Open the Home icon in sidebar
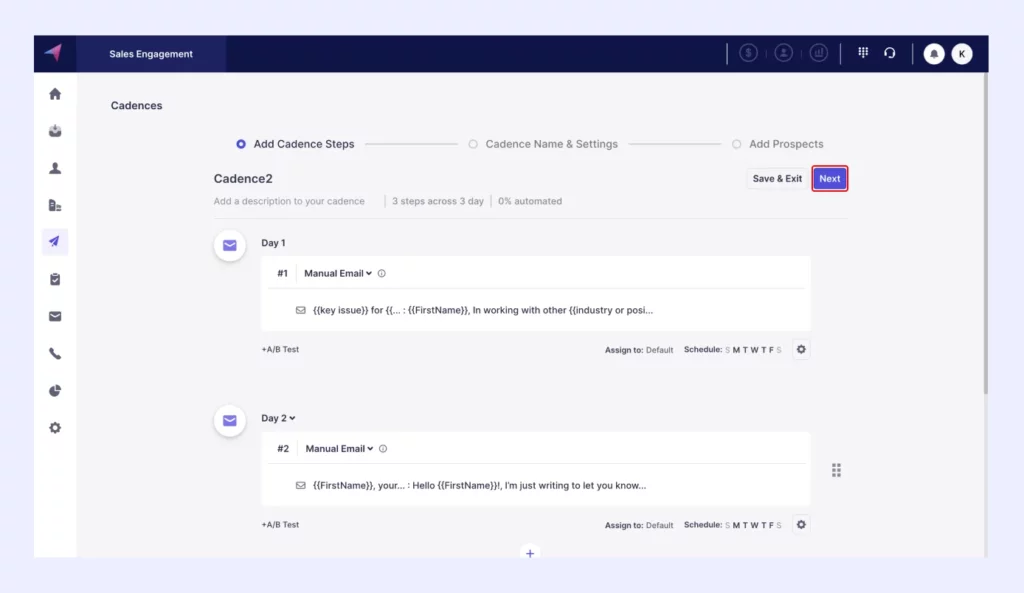 55,94
